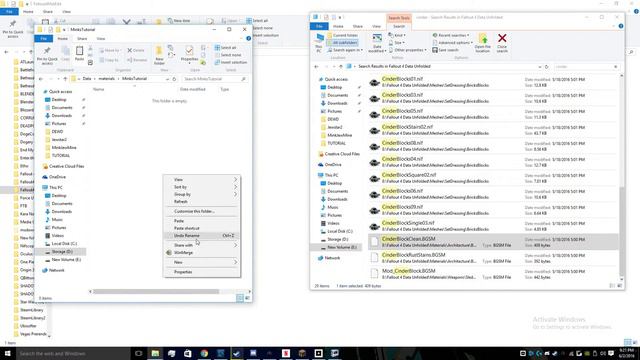Click the help icon in MinksTutorial window
This screenshot has width=640, height=360.
(248, 38)
